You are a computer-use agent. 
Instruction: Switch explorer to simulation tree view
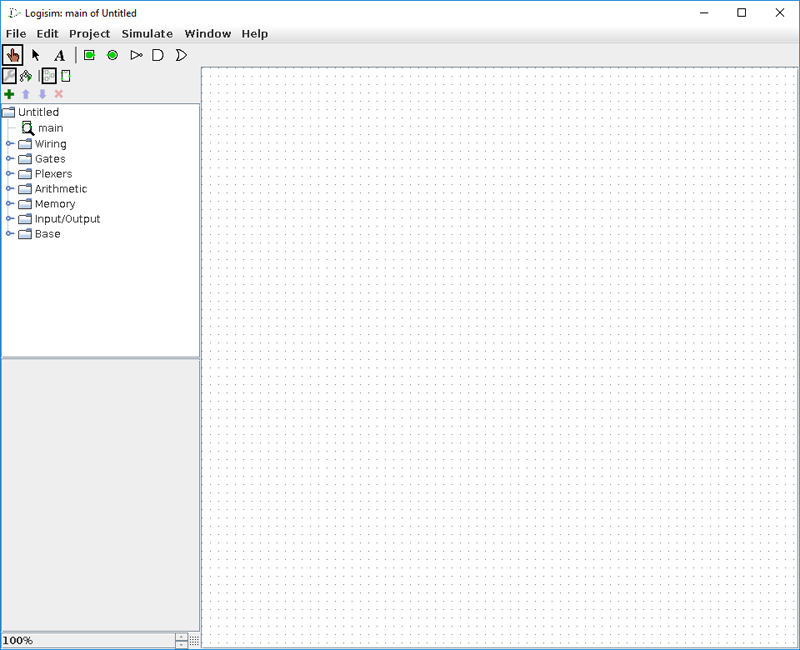[26, 76]
